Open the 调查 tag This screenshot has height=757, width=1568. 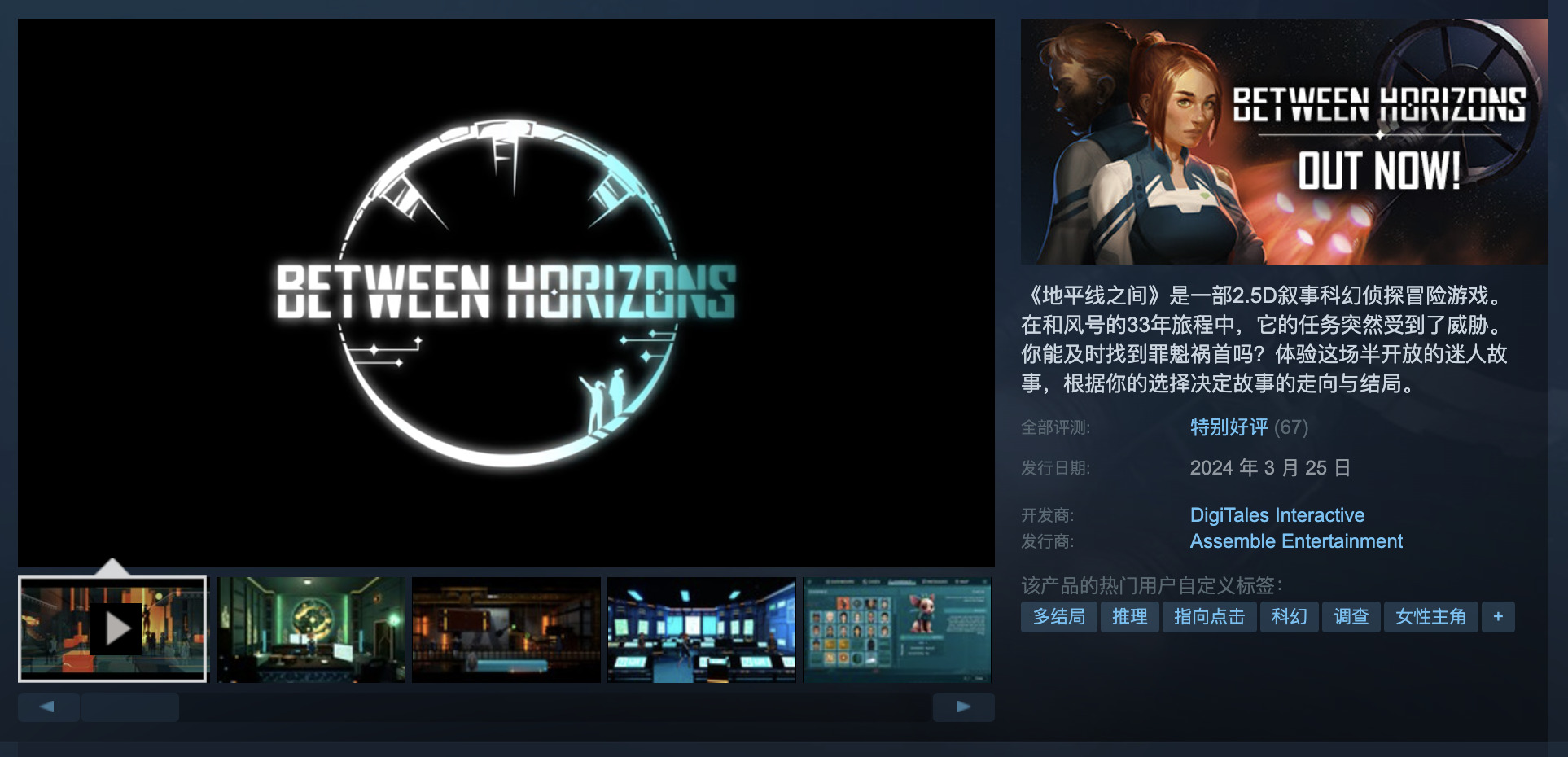click(1351, 617)
